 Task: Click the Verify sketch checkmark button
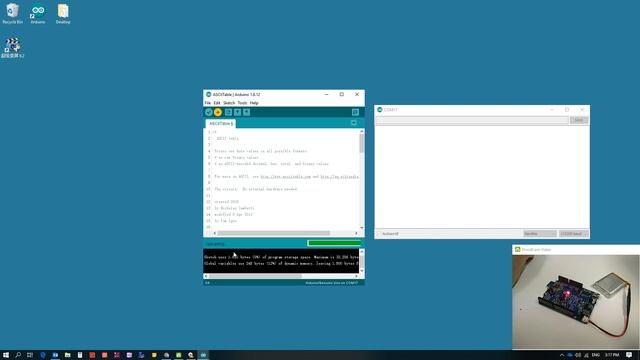(x=209, y=112)
